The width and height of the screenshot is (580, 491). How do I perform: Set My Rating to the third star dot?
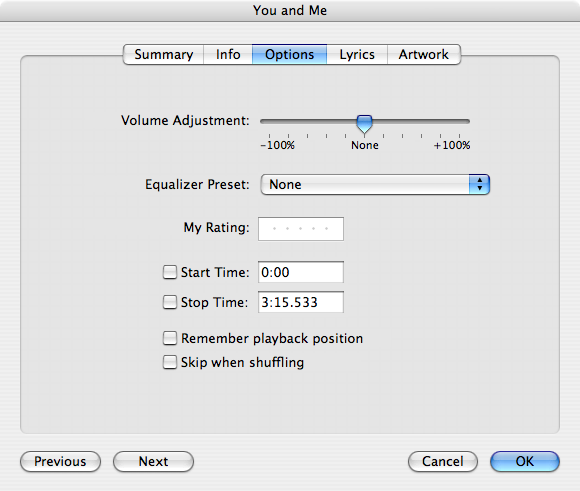click(300, 229)
